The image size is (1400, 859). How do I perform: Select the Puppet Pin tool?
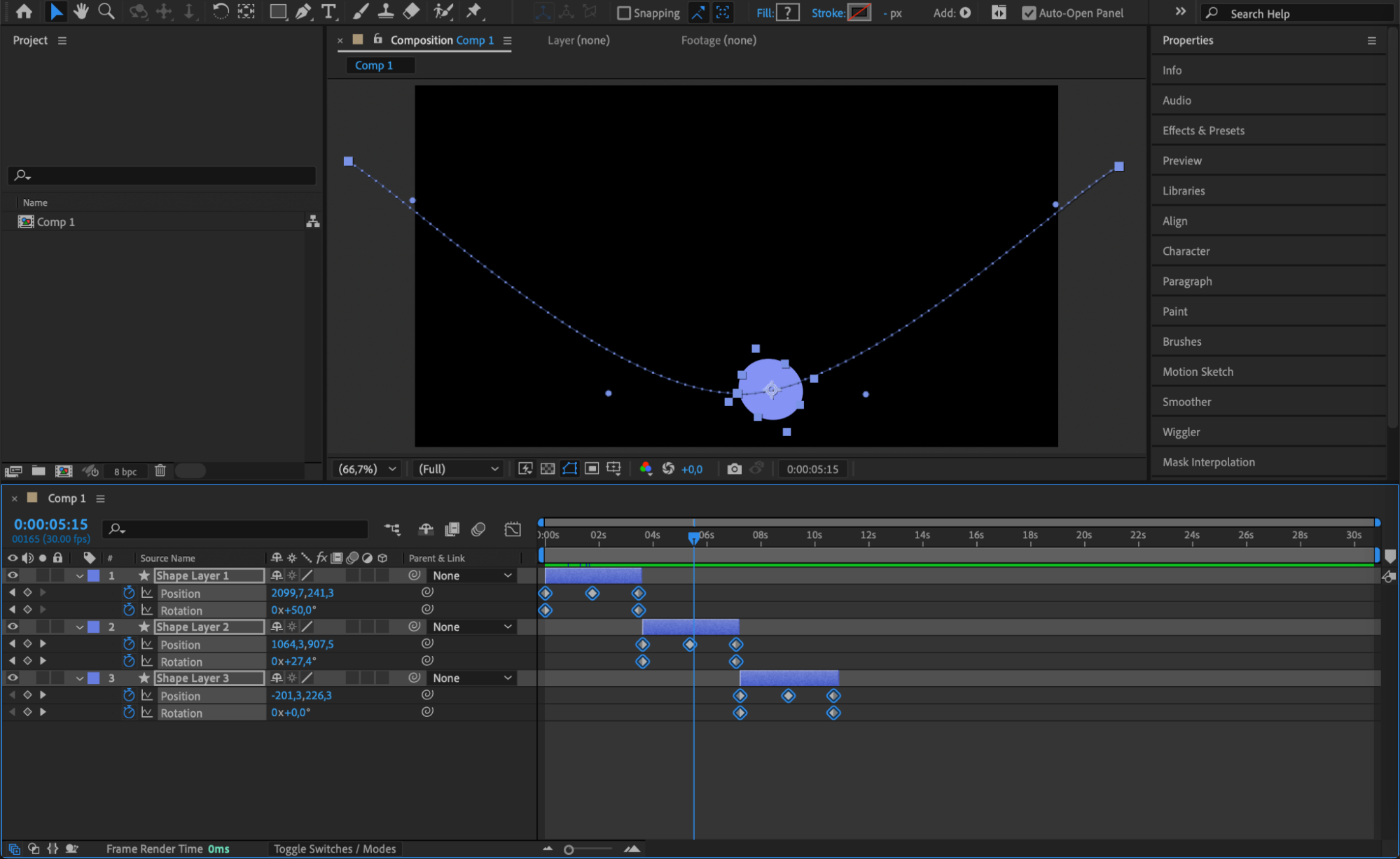[474, 11]
